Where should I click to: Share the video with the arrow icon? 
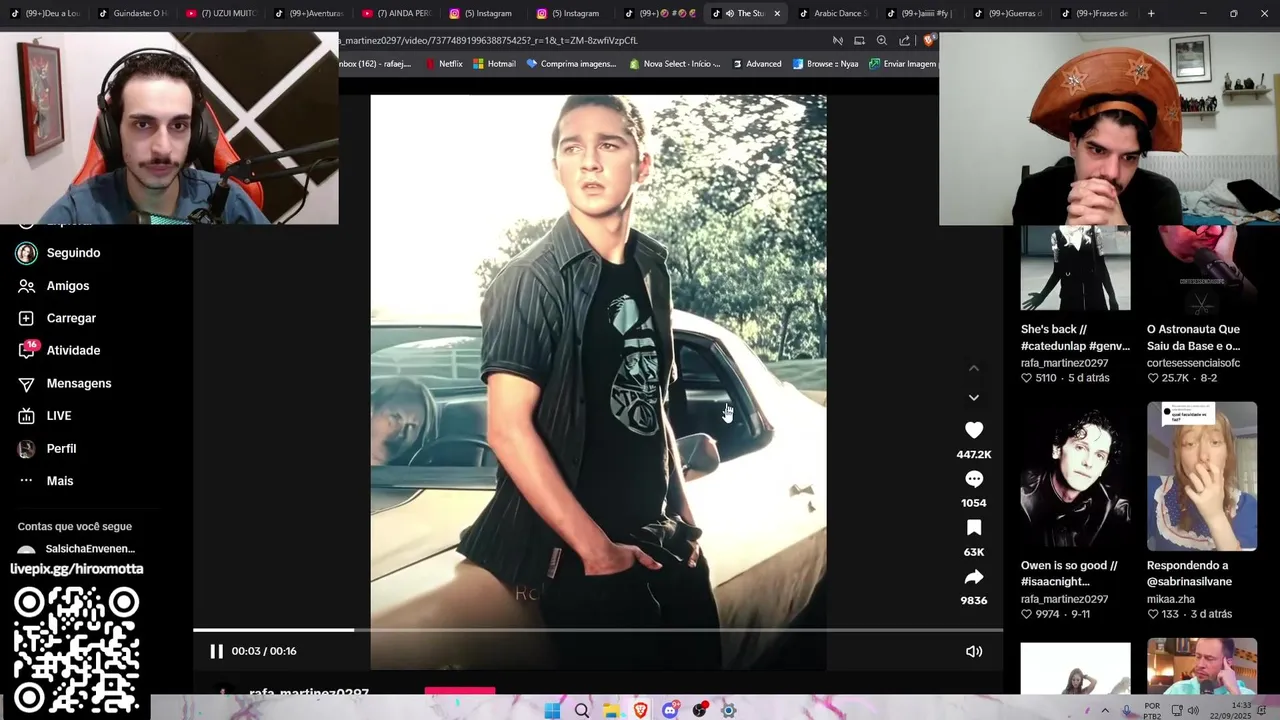974,577
